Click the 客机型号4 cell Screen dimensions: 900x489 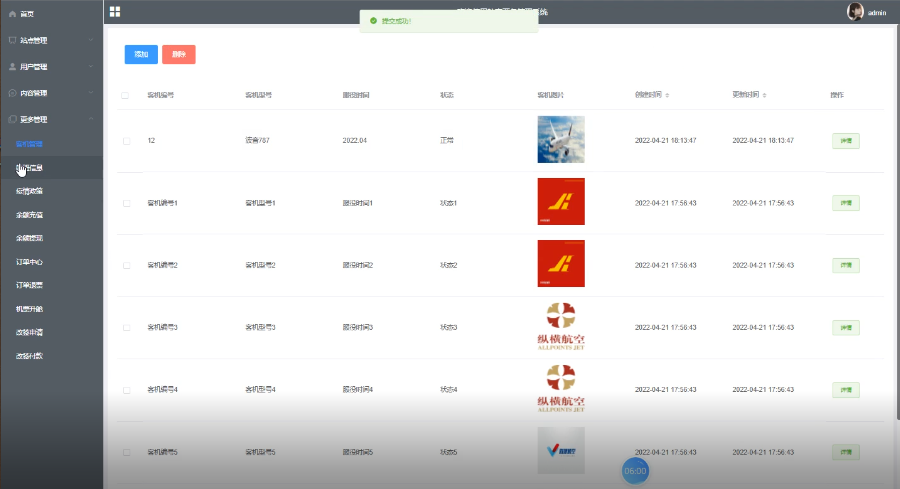click(261, 390)
